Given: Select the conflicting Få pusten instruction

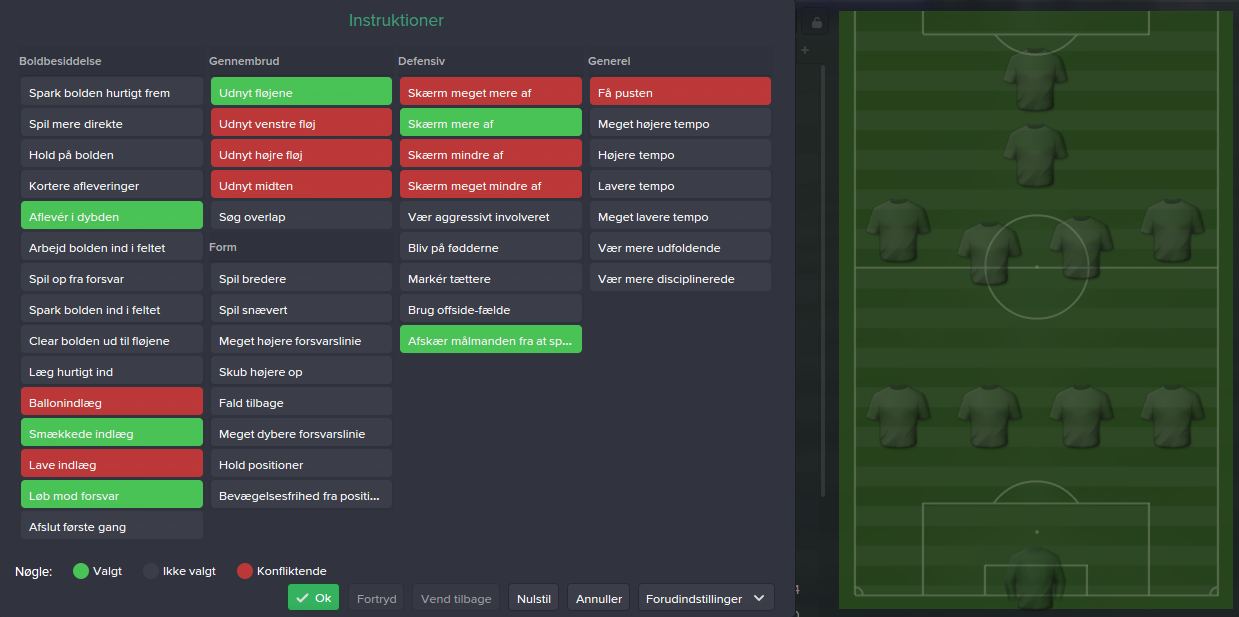Looking at the screenshot, I should click(680, 92).
